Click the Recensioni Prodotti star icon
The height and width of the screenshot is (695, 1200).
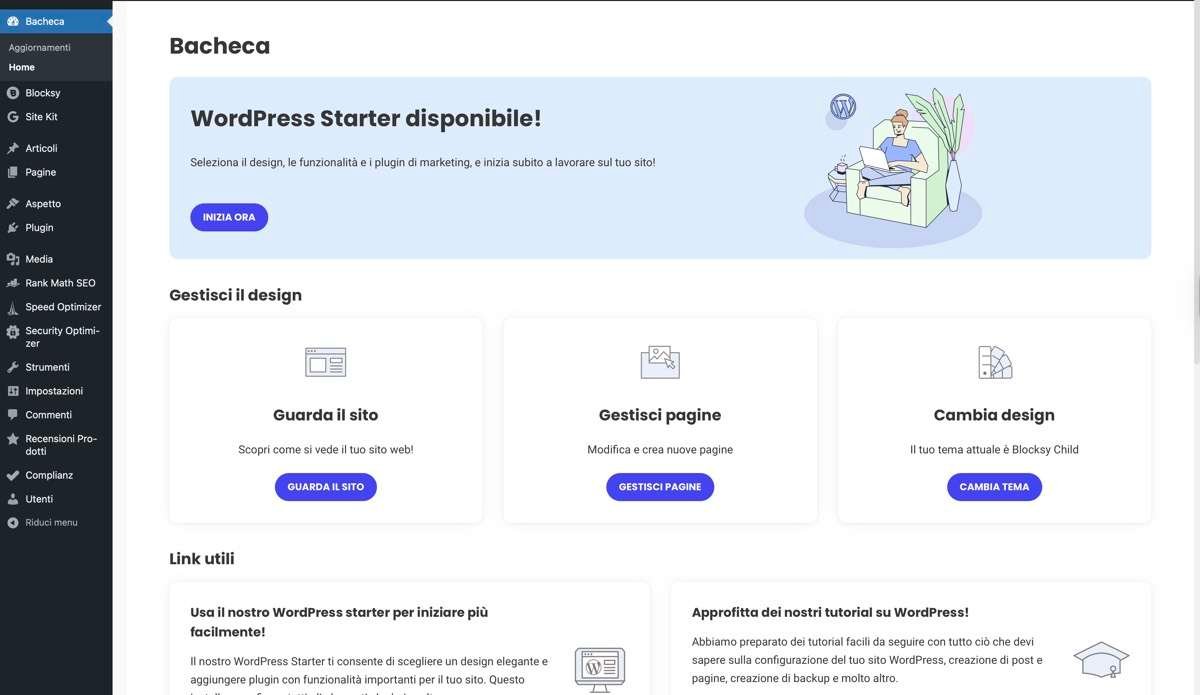(x=13, y=439)
